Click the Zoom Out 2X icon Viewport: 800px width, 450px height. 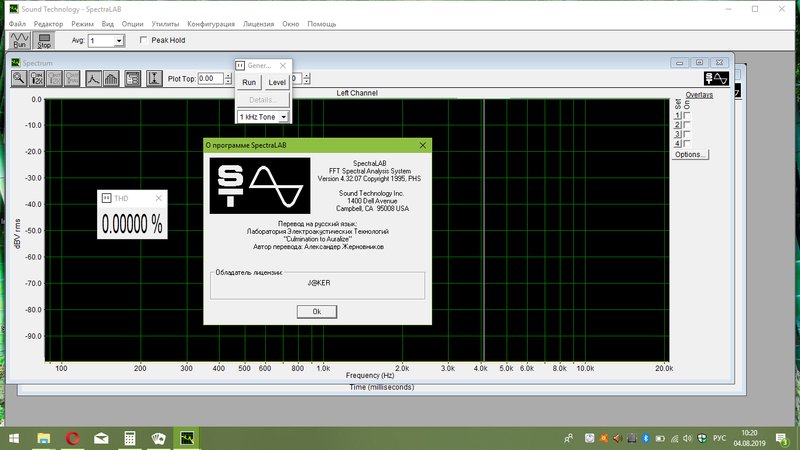54,79
